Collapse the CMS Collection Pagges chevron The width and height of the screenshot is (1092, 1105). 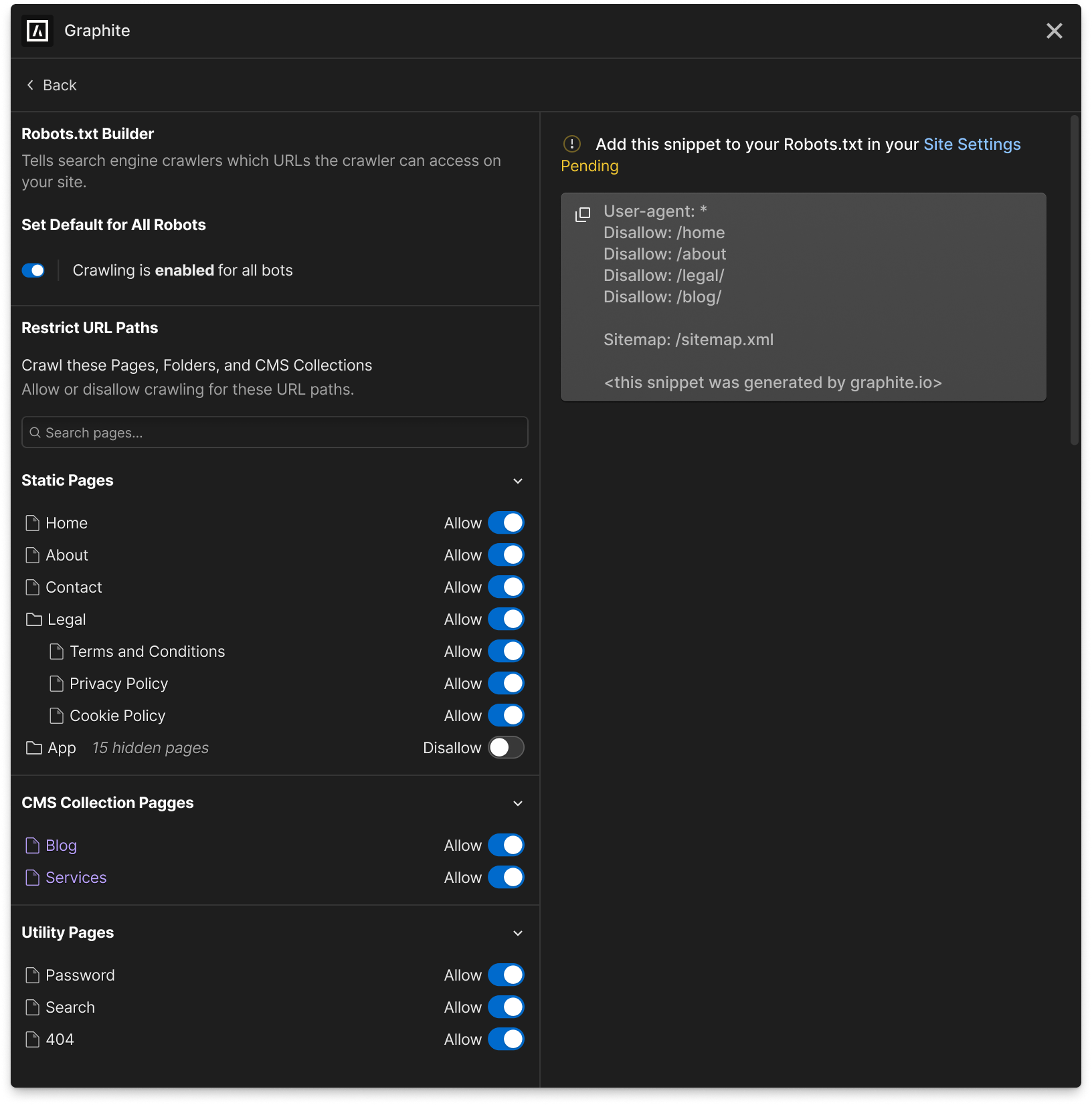click(518, 803)
